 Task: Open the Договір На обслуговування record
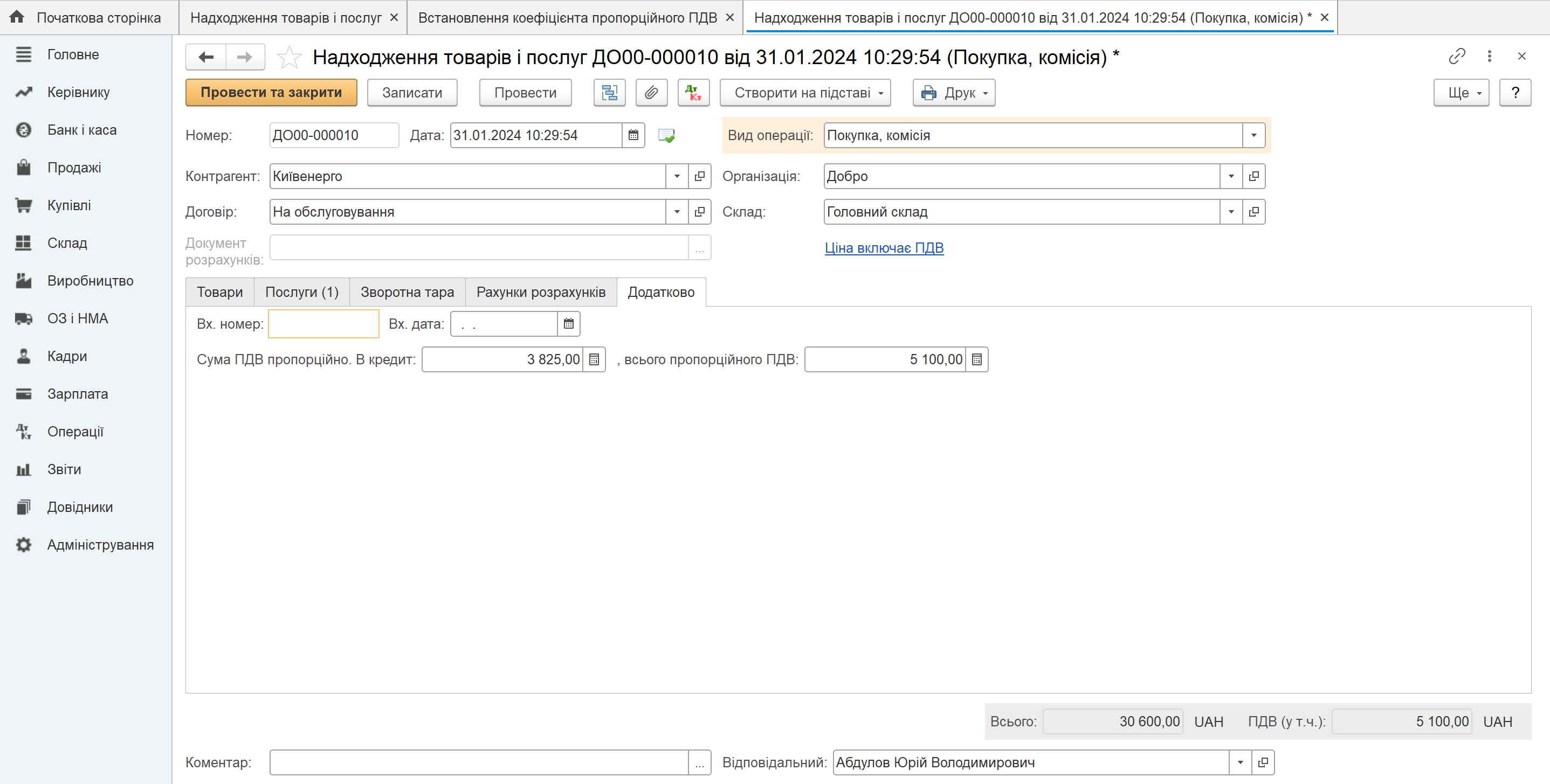(x=699, y=212)
